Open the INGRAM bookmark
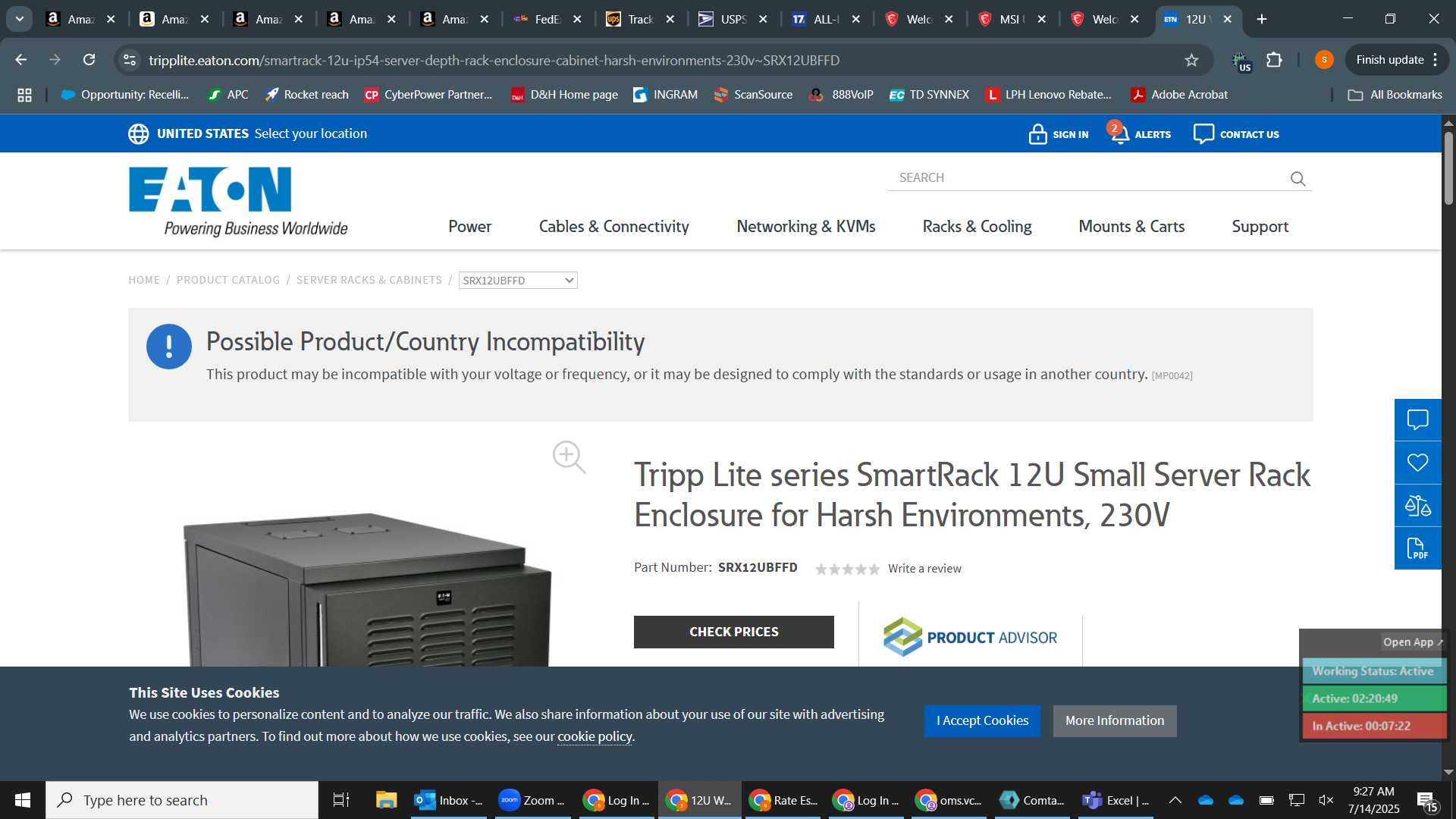Viewport: 1456px width, 819px height. coord(665,95)
